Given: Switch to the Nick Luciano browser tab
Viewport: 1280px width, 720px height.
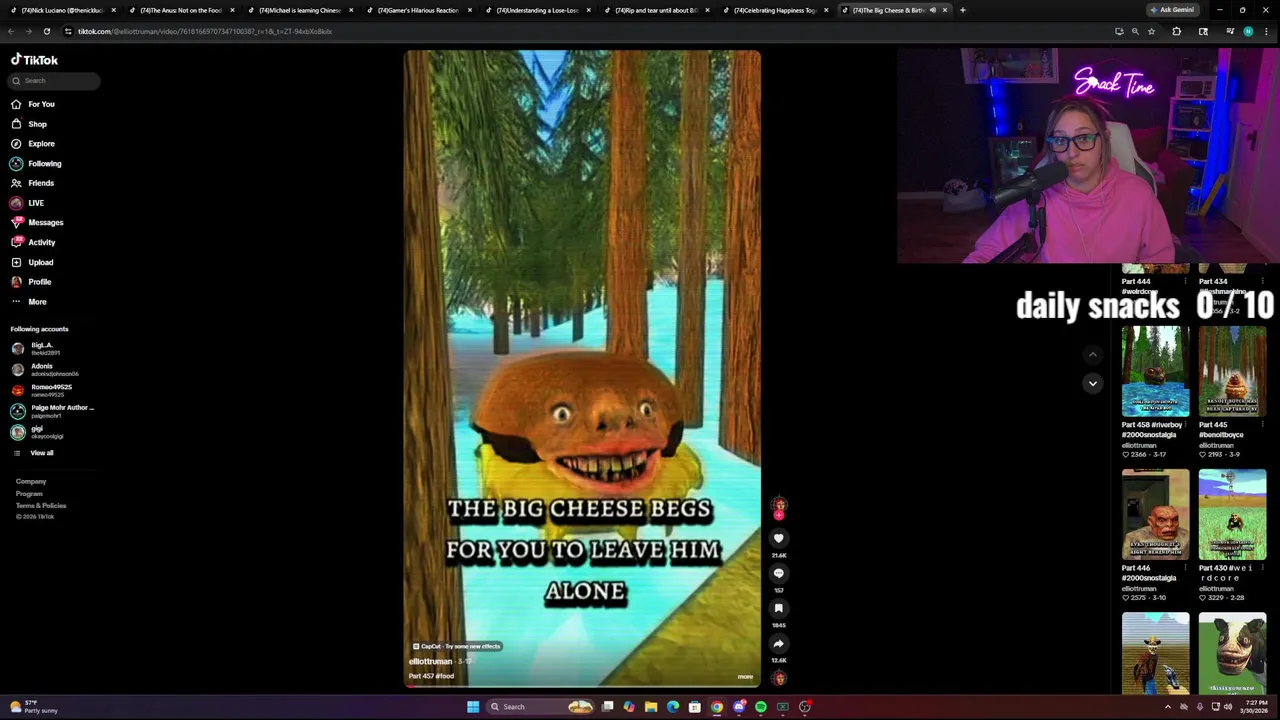Looking at the screenshot, I should 60,10.
